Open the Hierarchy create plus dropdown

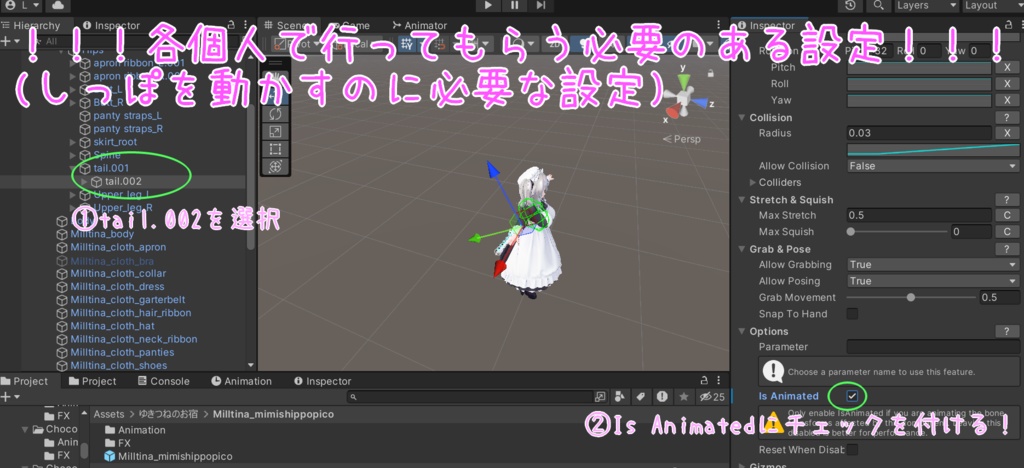click(10, 40)
